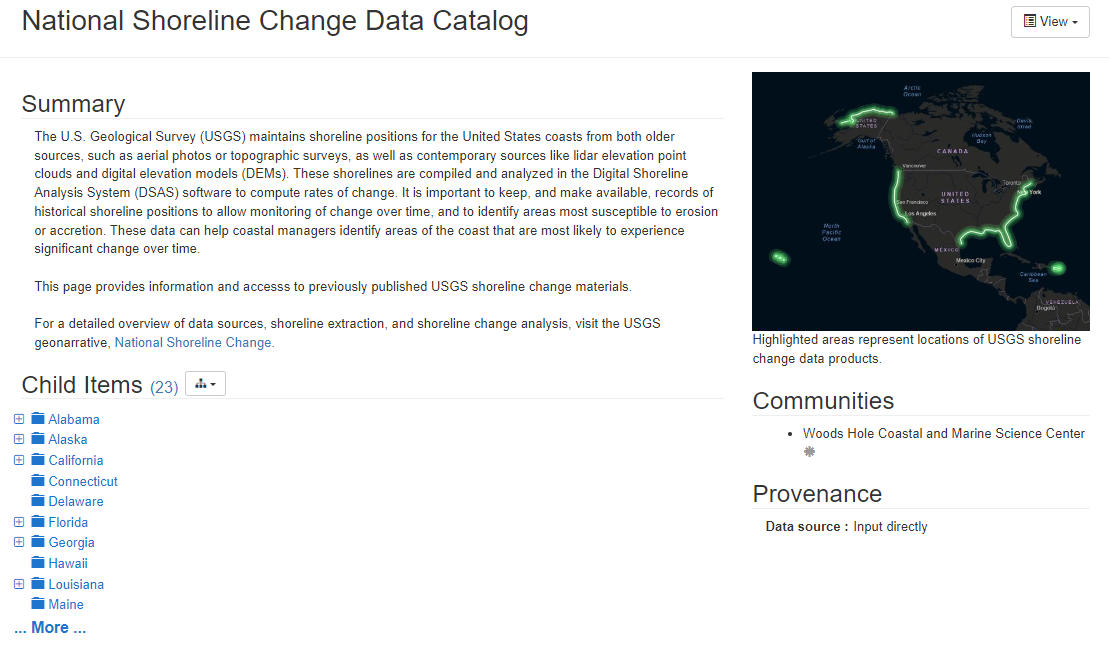
Task: Open the Child Items hierarchy dropdown
Action: coord(205,384)
